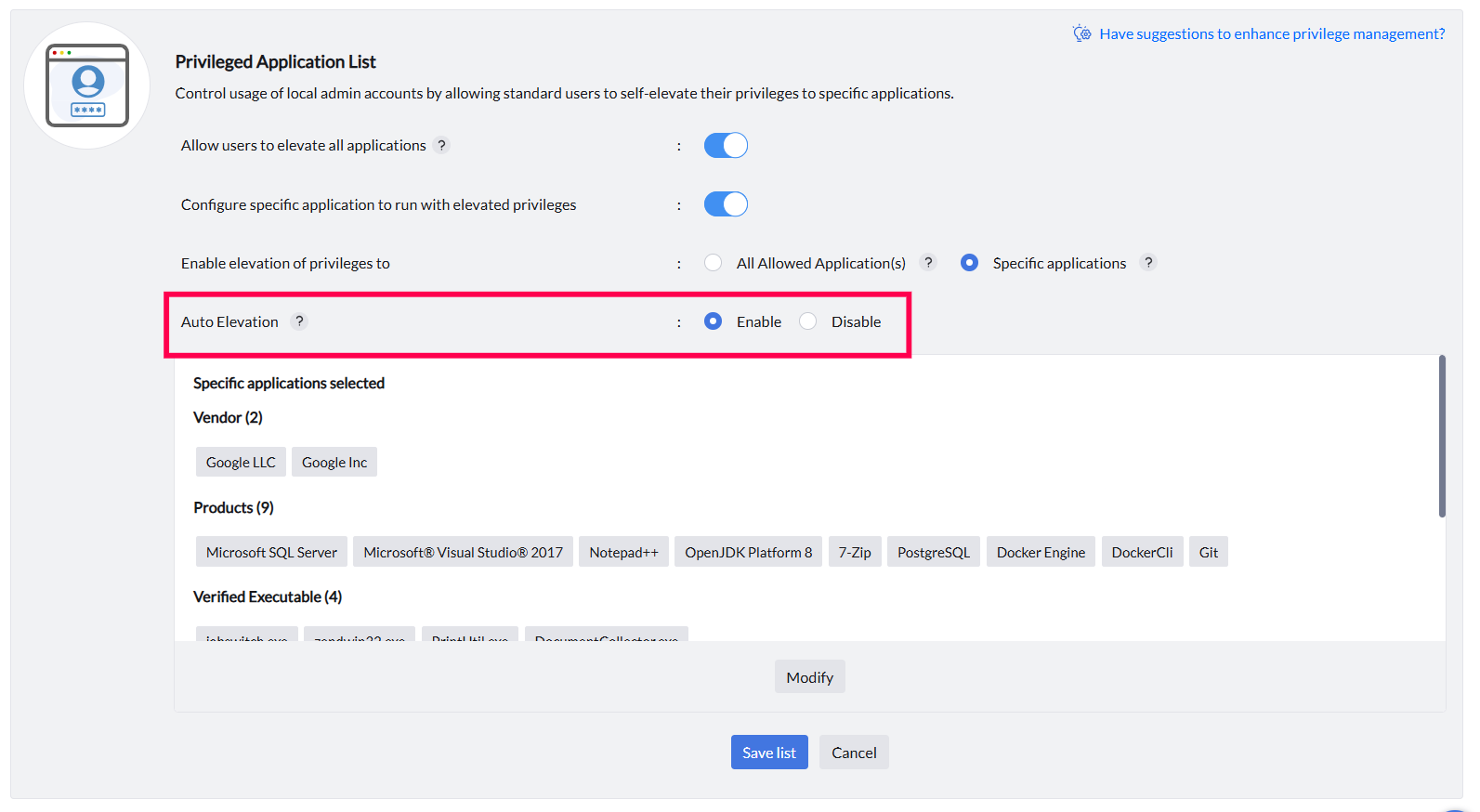Click the privileged application list icon
The image size is (1480, 812).
[87, 85]
